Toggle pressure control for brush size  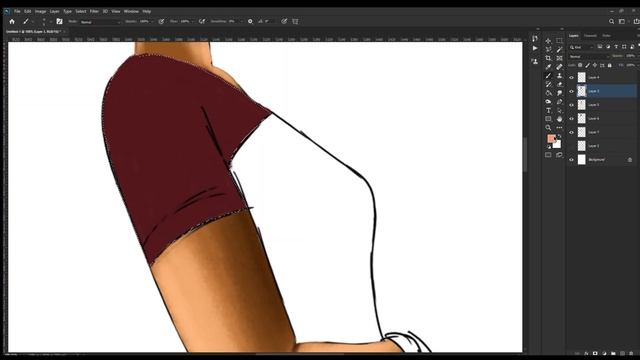[x=284, y=21]
